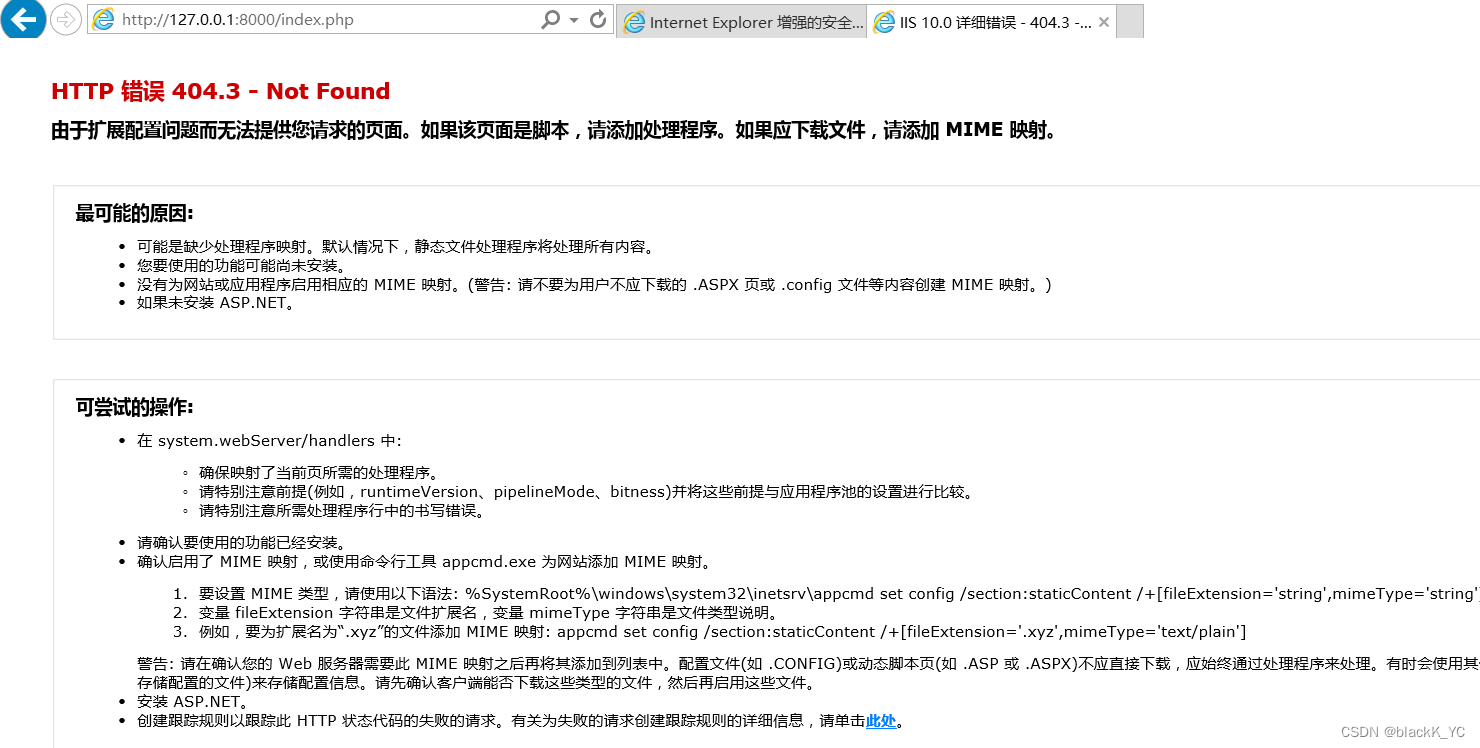This screenshot has height=748, width=1480.
Task: Click the appcmd .xyz MIME mapping example line
Action: pyautogui.click(x=723, y=632)
